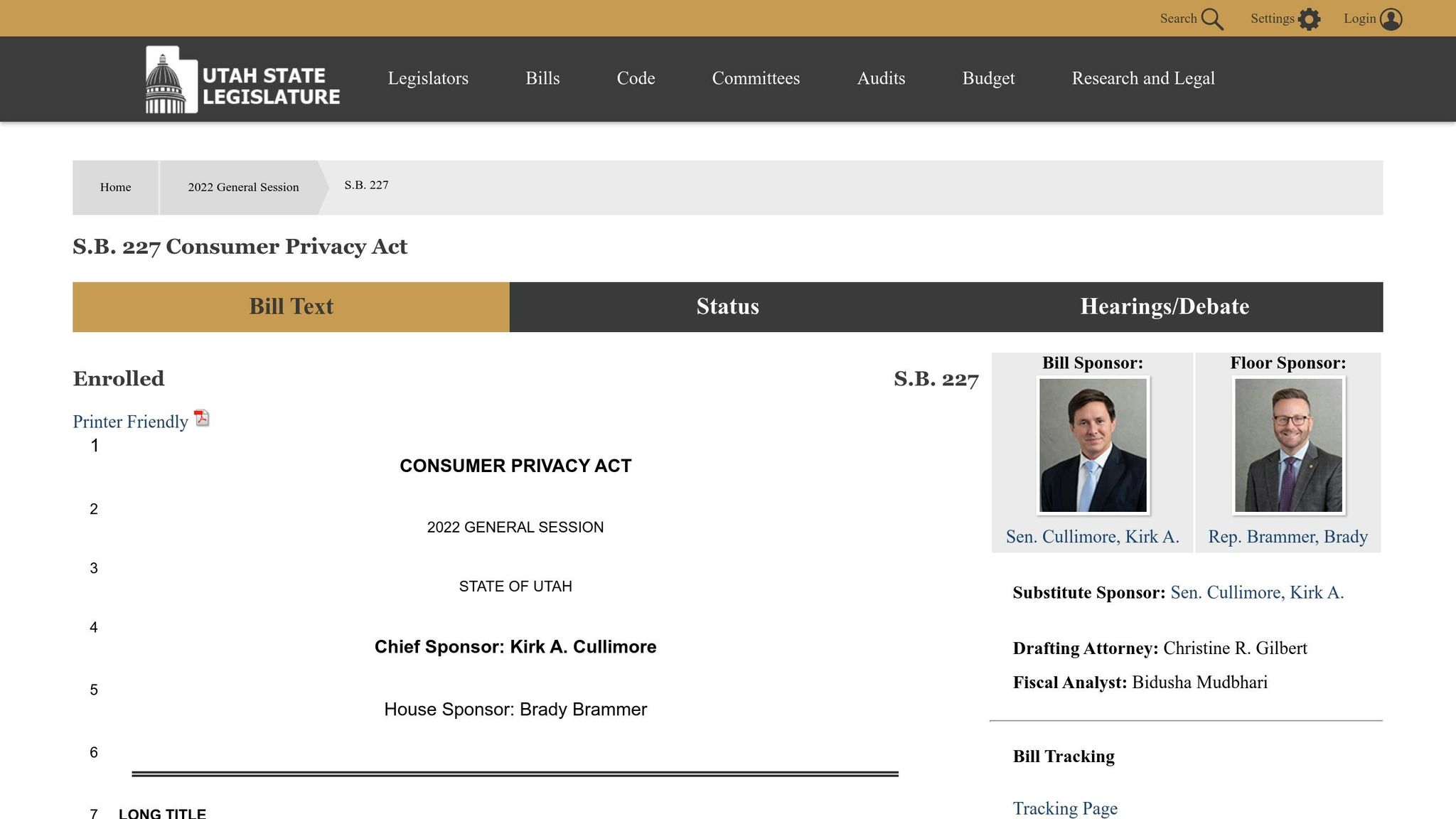Expand the Code navigation menu
The image size is (1456, 819).
click(x=636, y=78)
